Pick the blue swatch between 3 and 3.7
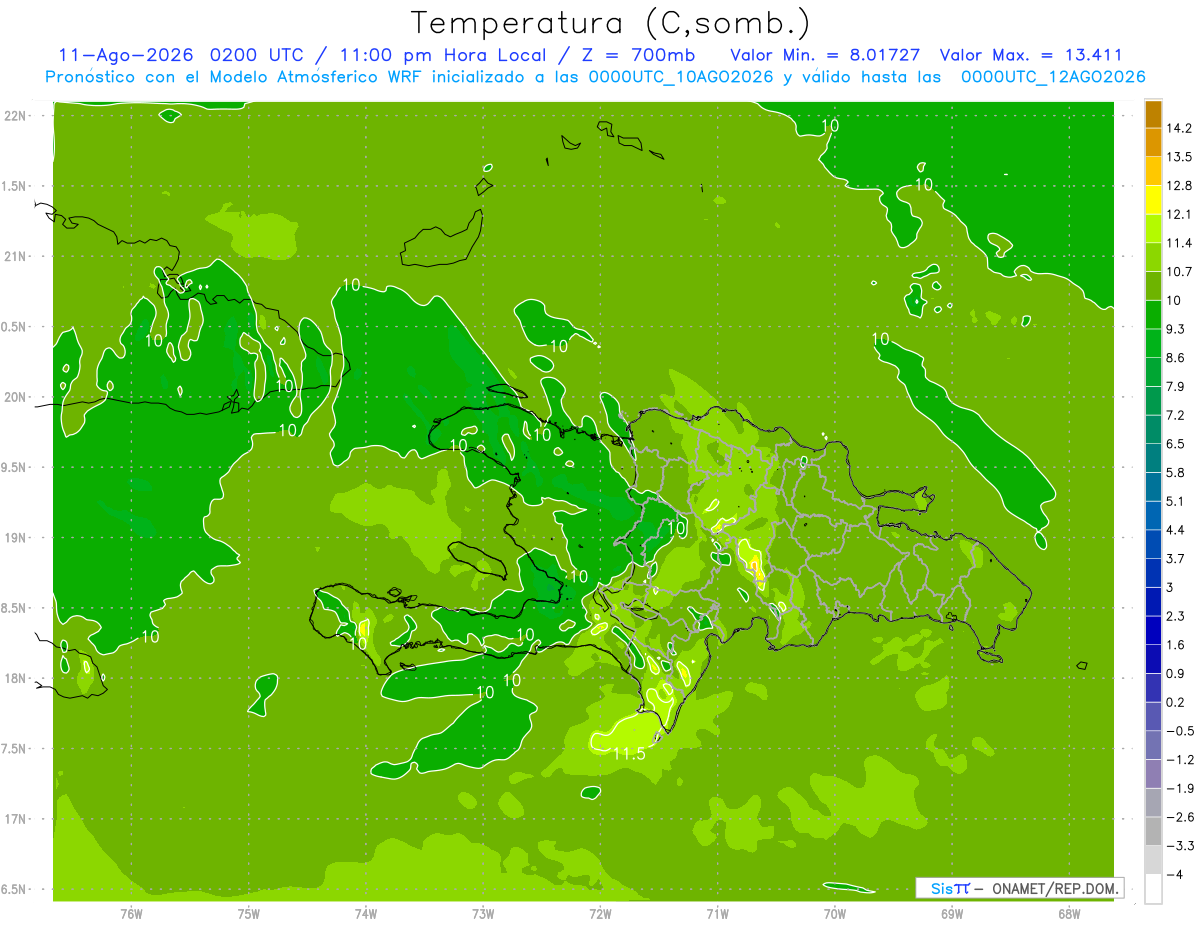The height and width of the screenshot is (927, 1200). click(1153, 573)
